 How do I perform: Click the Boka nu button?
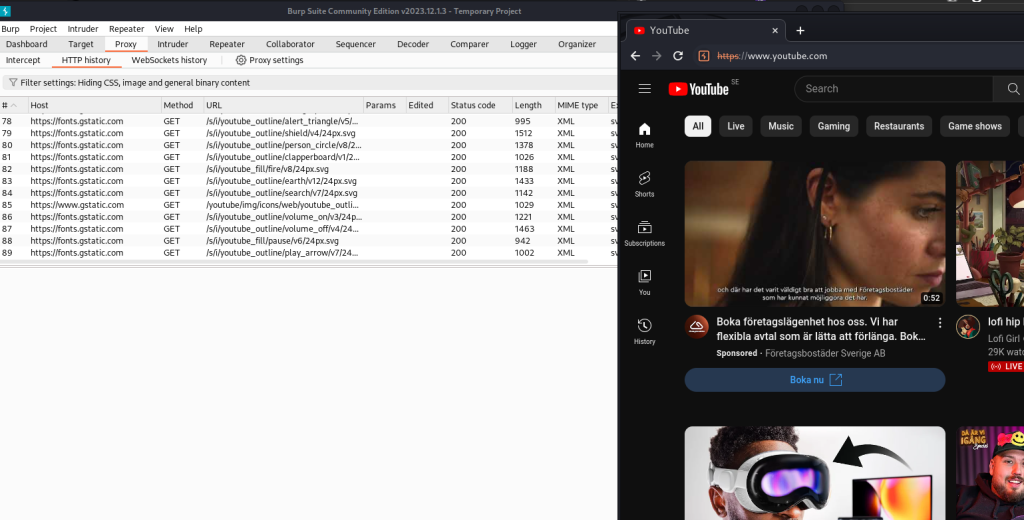click(x=814, y=380)
